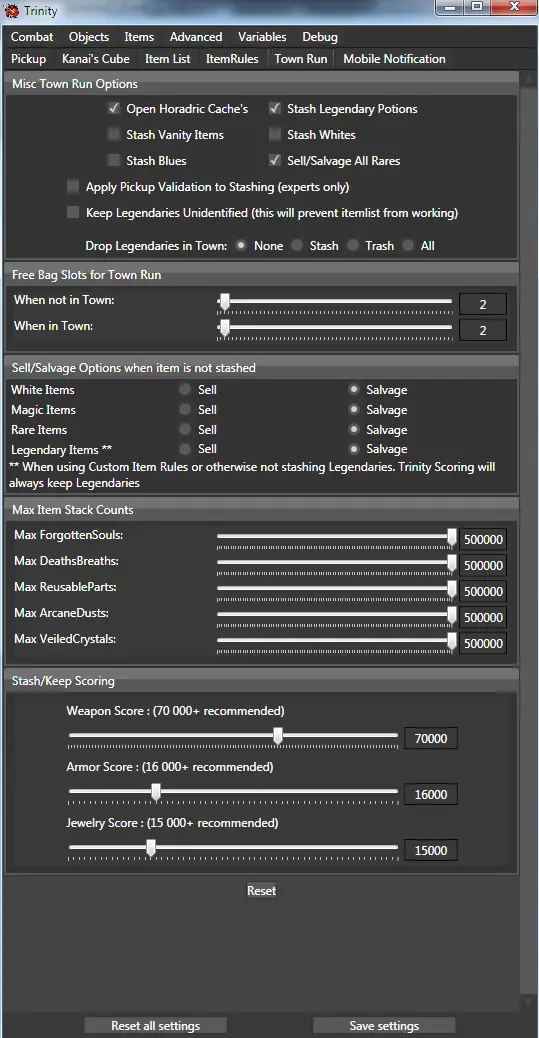Image resolution: width=539 pixels, height=1038 pixels.
Task: Click the Max ForgottenSouls value field
Action: point(483,540)
